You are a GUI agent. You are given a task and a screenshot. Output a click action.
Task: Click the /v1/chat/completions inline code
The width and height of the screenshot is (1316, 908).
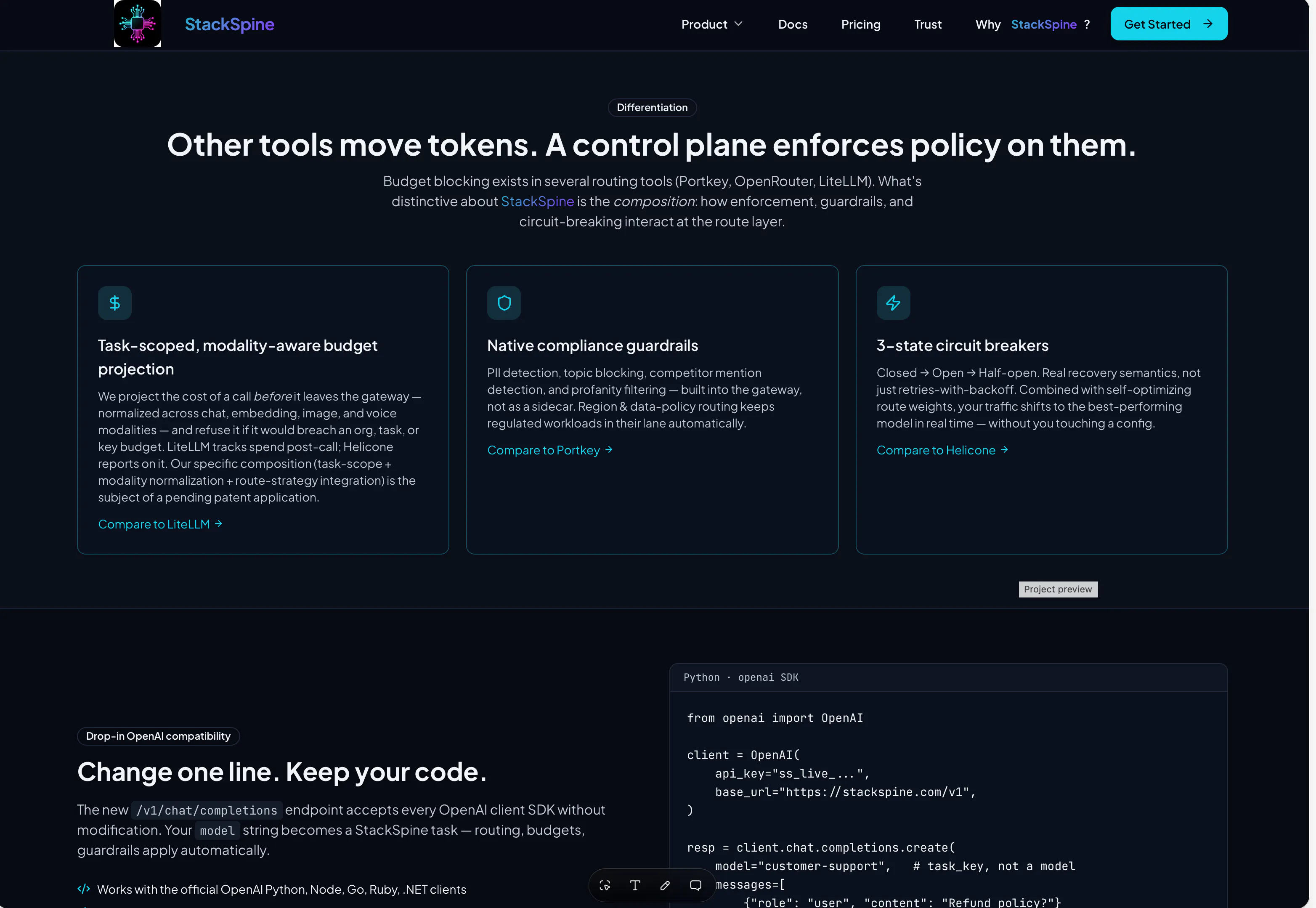click(x=207, y=810)
